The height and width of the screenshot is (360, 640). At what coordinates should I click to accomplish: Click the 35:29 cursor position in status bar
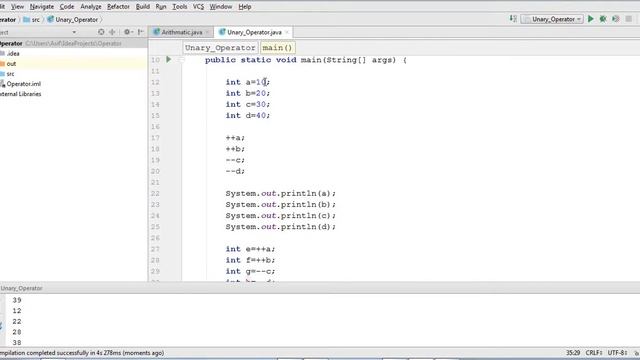click(x=573, y=353)
